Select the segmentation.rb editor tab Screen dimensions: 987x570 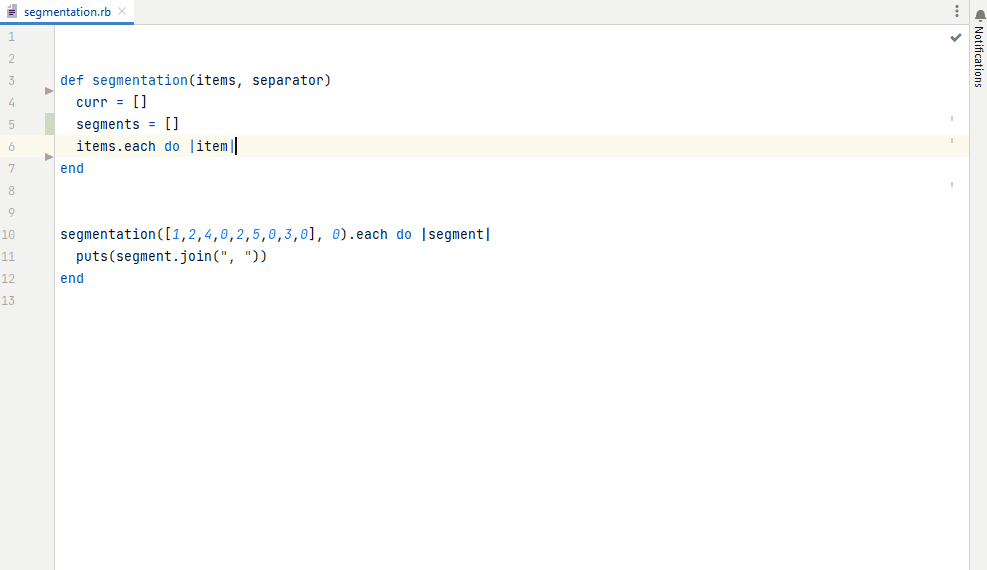pyautogui.click(x=67, y=12)
